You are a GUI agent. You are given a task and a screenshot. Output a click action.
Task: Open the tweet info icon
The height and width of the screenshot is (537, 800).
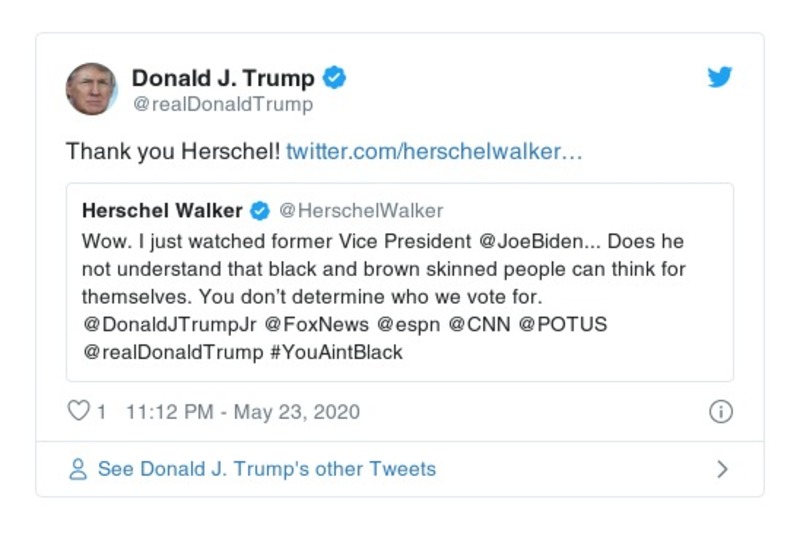(x=720, y=411)
